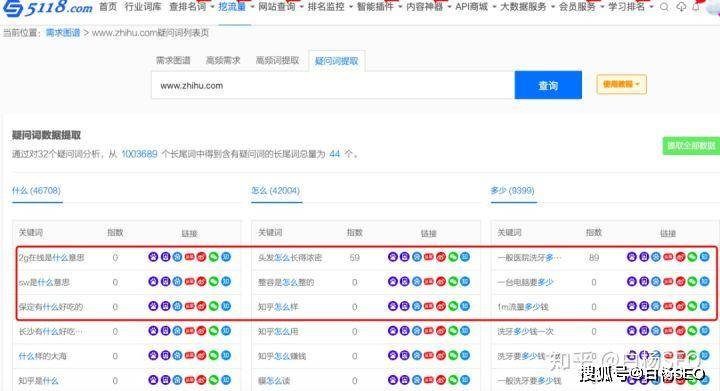Open the 什么 (46708) category link
Screen dimensions: 720x391
tap(36, 190)
